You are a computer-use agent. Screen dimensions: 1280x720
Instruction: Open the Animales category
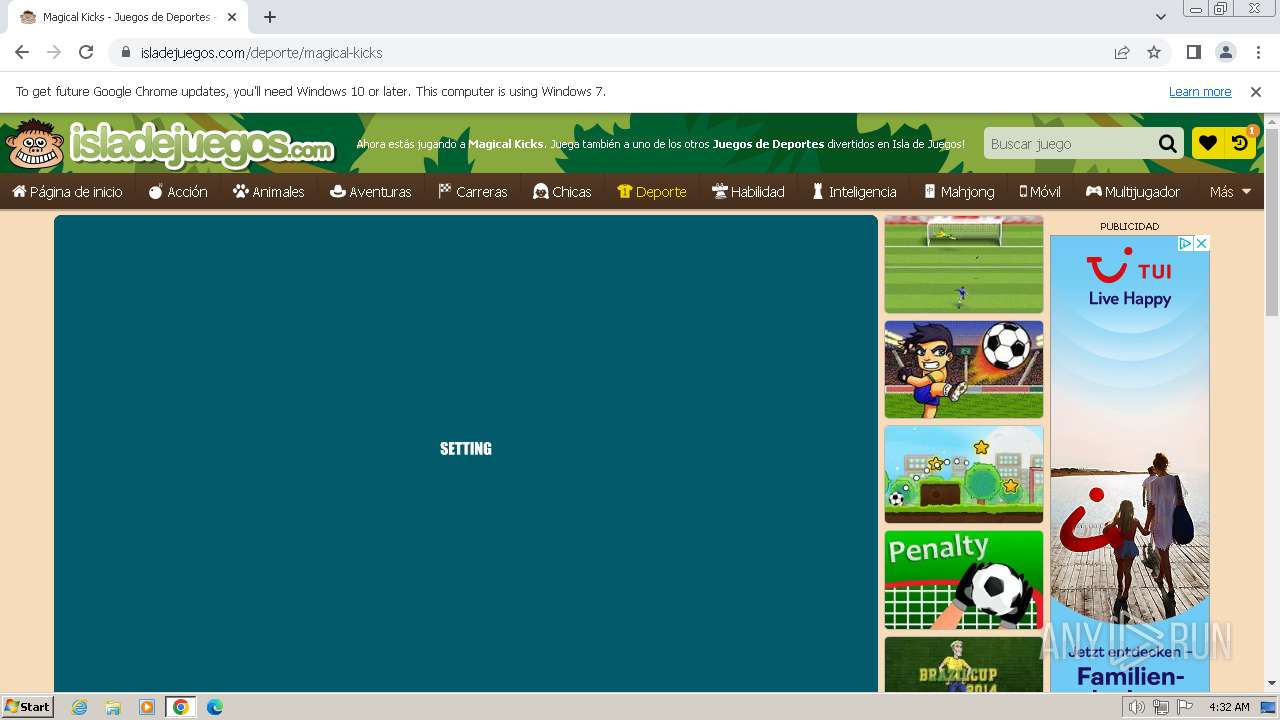point(268,192)
